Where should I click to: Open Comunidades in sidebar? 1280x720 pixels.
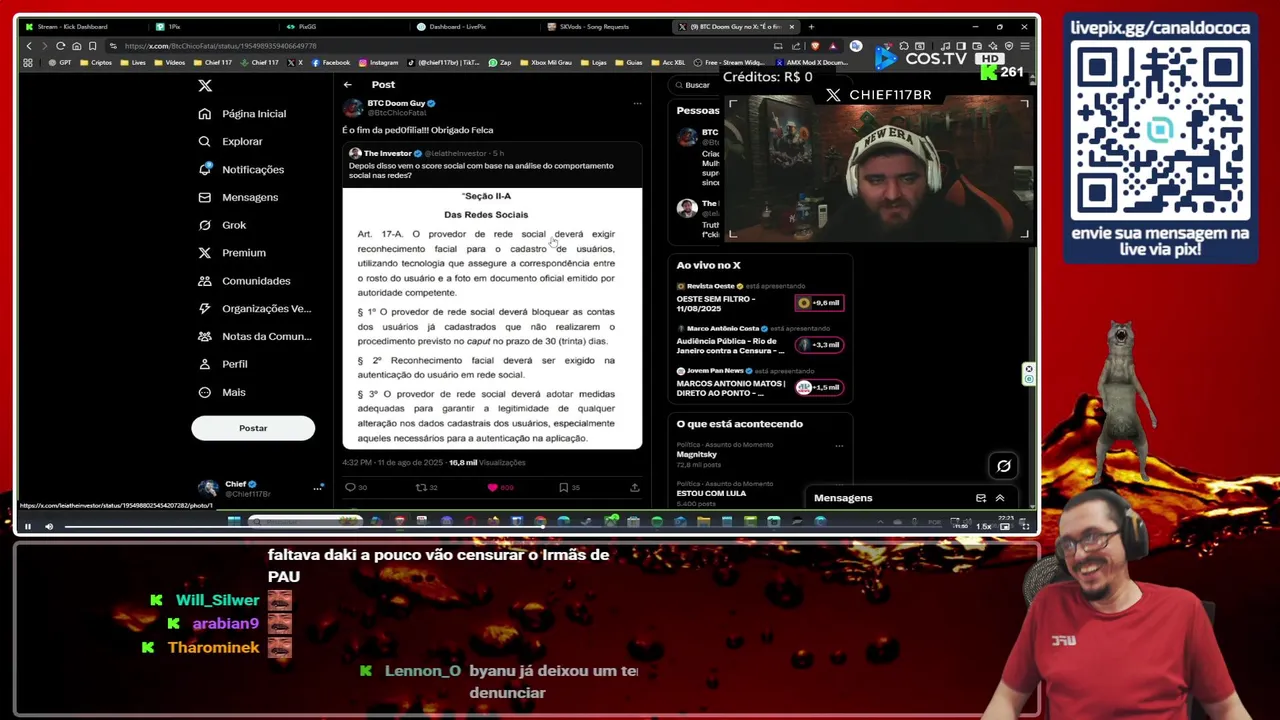click(x=245, y=281)
